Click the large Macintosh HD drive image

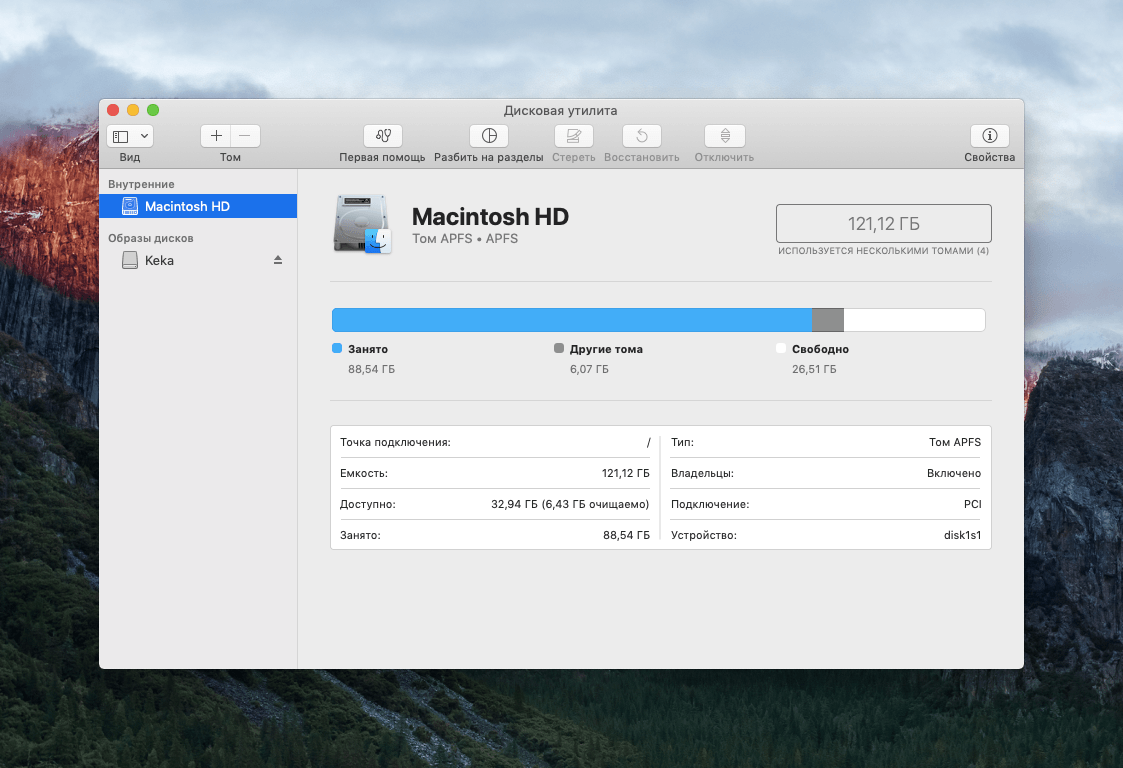(x=362, y=224)
